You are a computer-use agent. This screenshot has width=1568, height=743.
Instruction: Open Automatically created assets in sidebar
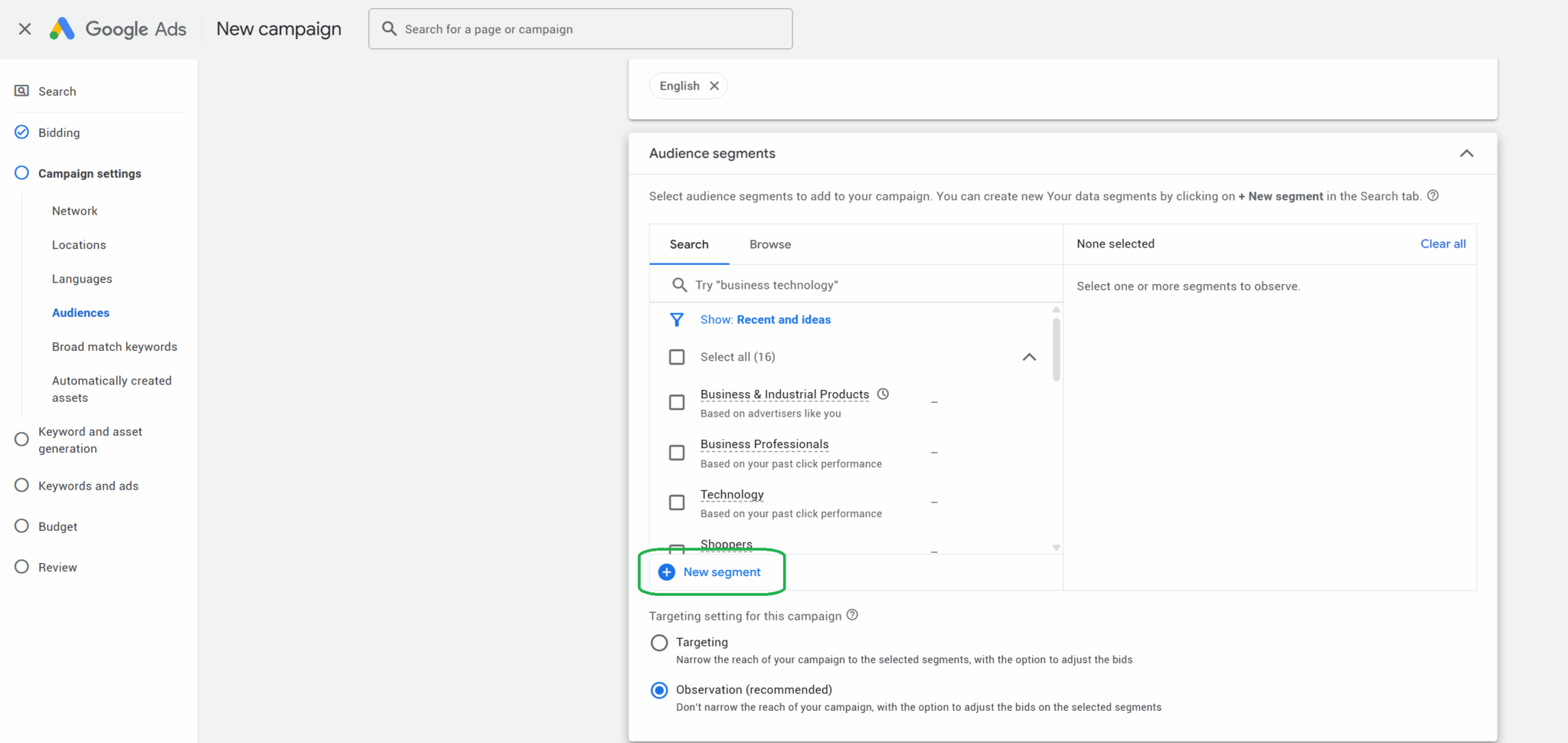[x=112, y=389]
